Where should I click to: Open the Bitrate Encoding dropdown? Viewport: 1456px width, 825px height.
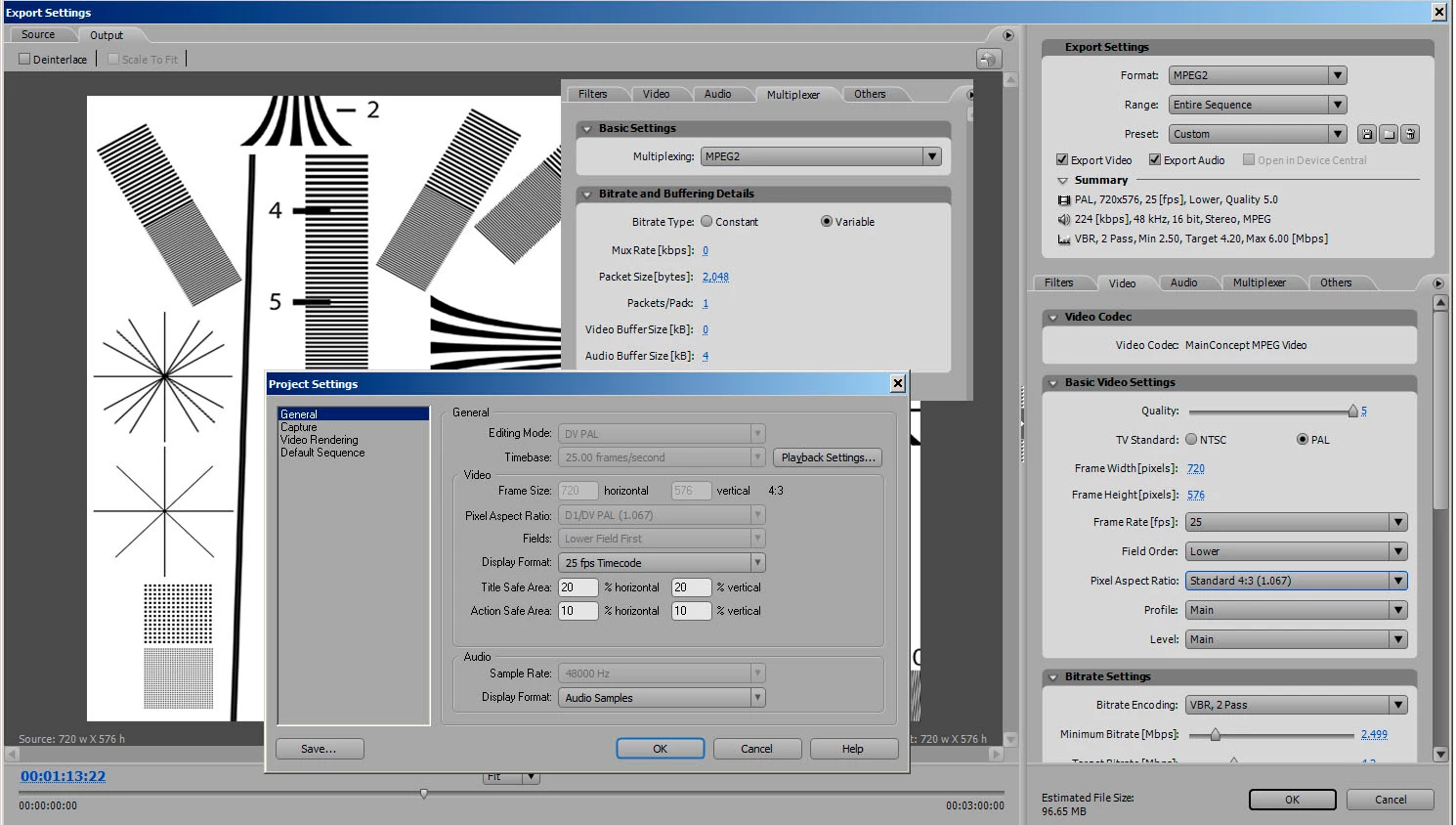[x=1296, y=705]
